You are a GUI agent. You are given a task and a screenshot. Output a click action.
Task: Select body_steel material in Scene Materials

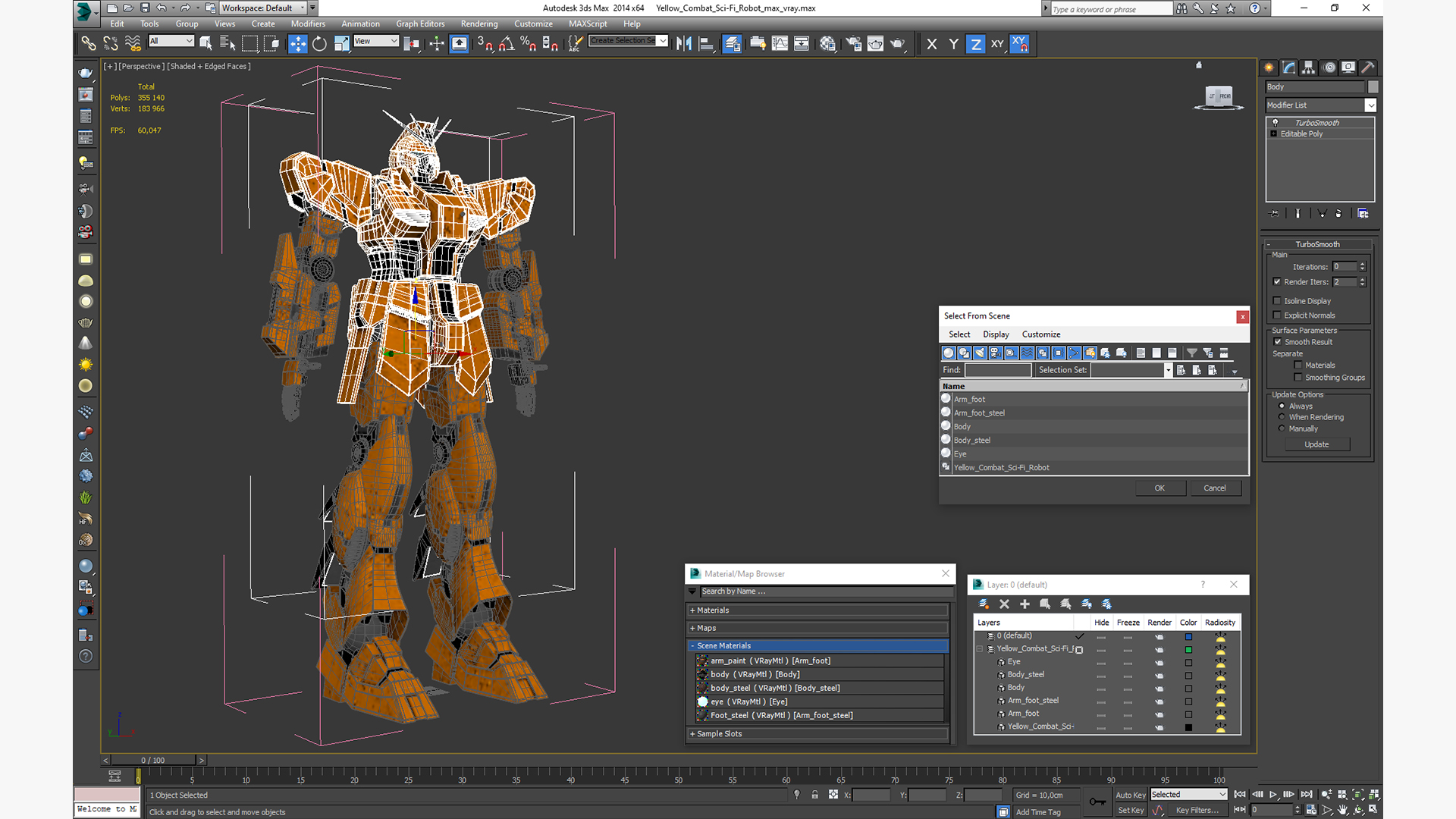pos(820,689)
